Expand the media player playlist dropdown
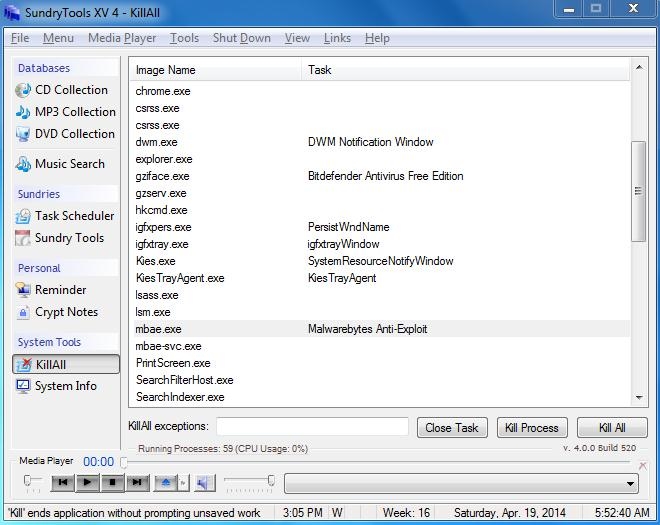 pos(630,484)
